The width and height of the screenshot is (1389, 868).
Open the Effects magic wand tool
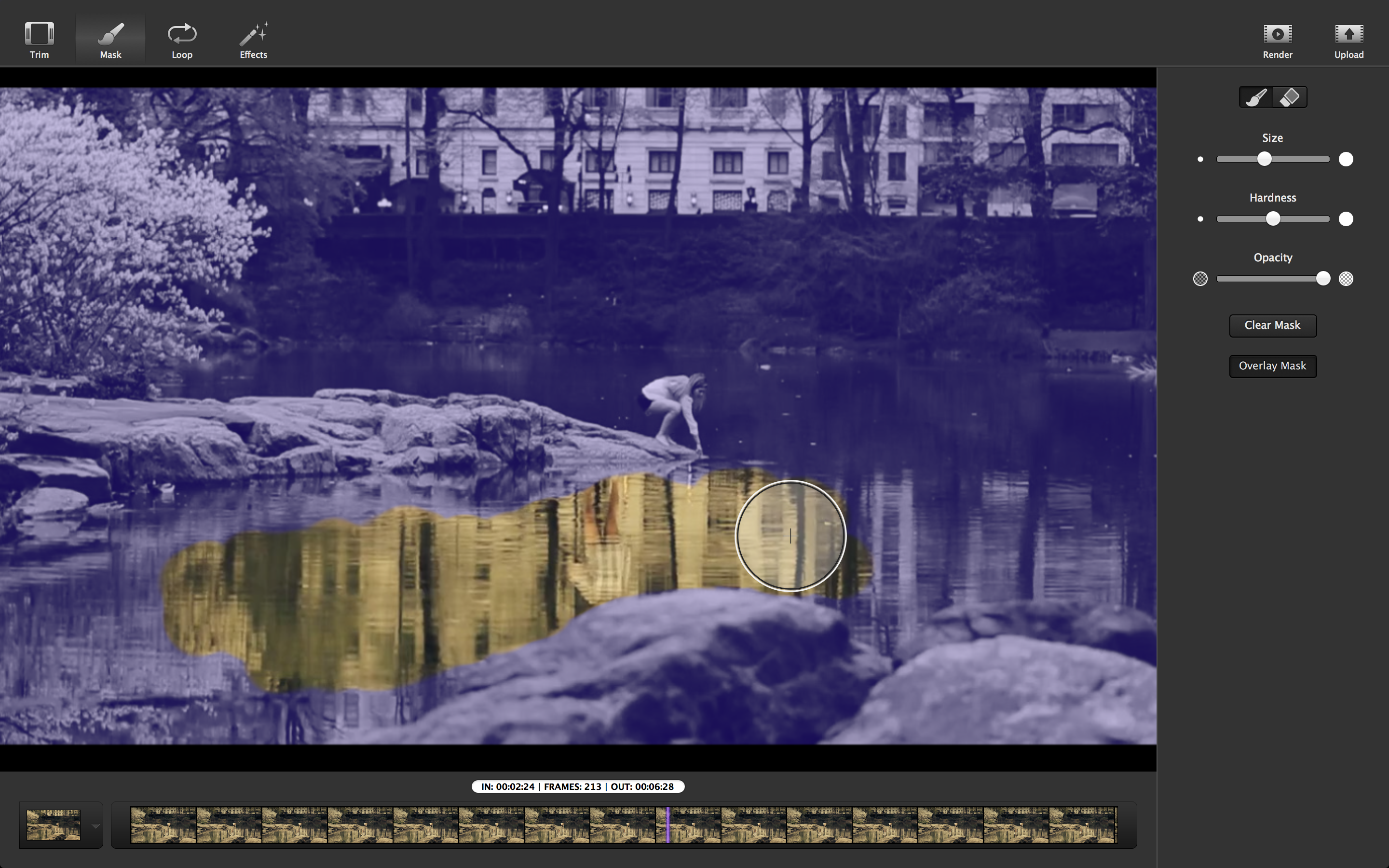click(253, 34)
